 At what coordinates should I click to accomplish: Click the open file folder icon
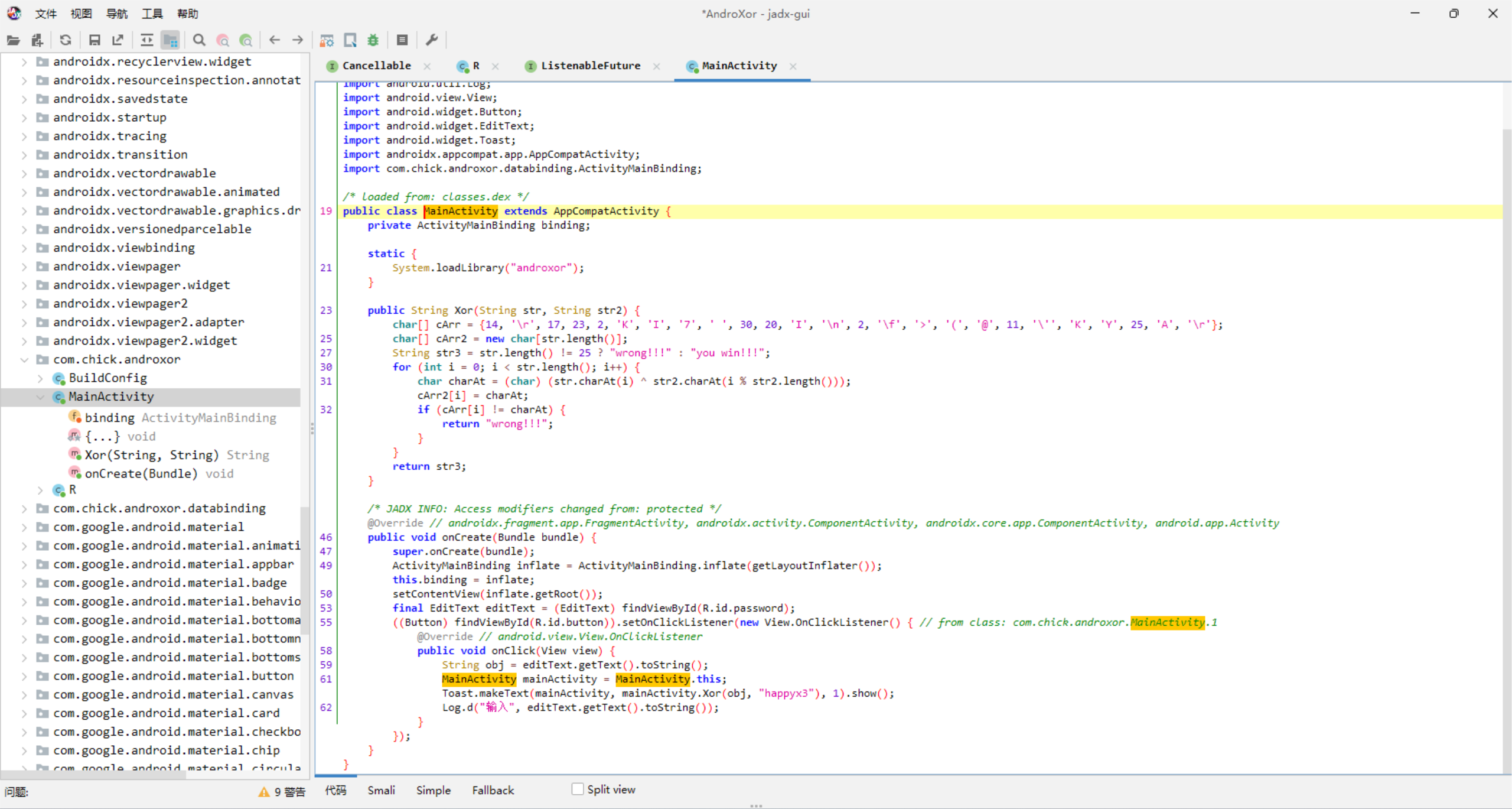tap(13, 40)
